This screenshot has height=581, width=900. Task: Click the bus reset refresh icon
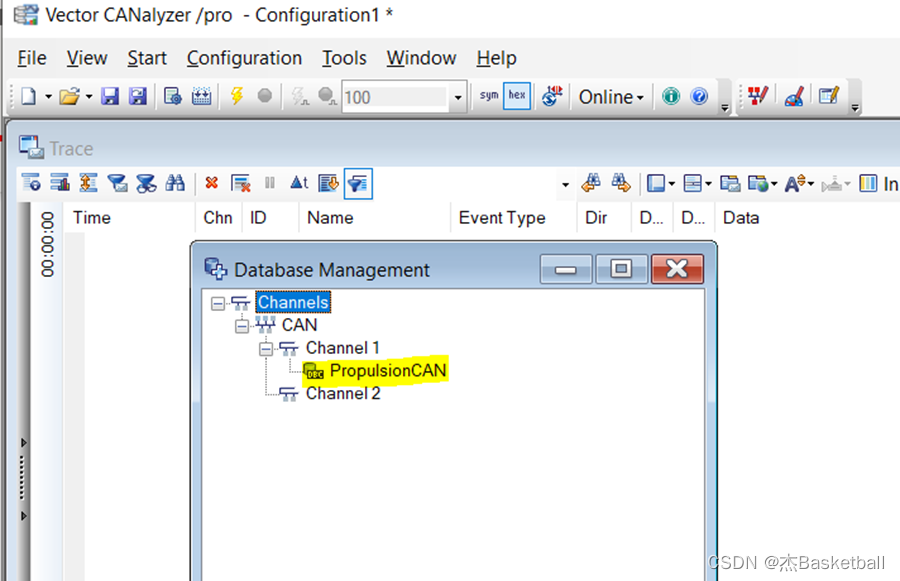pyautogui.click(x=552, y=96)
